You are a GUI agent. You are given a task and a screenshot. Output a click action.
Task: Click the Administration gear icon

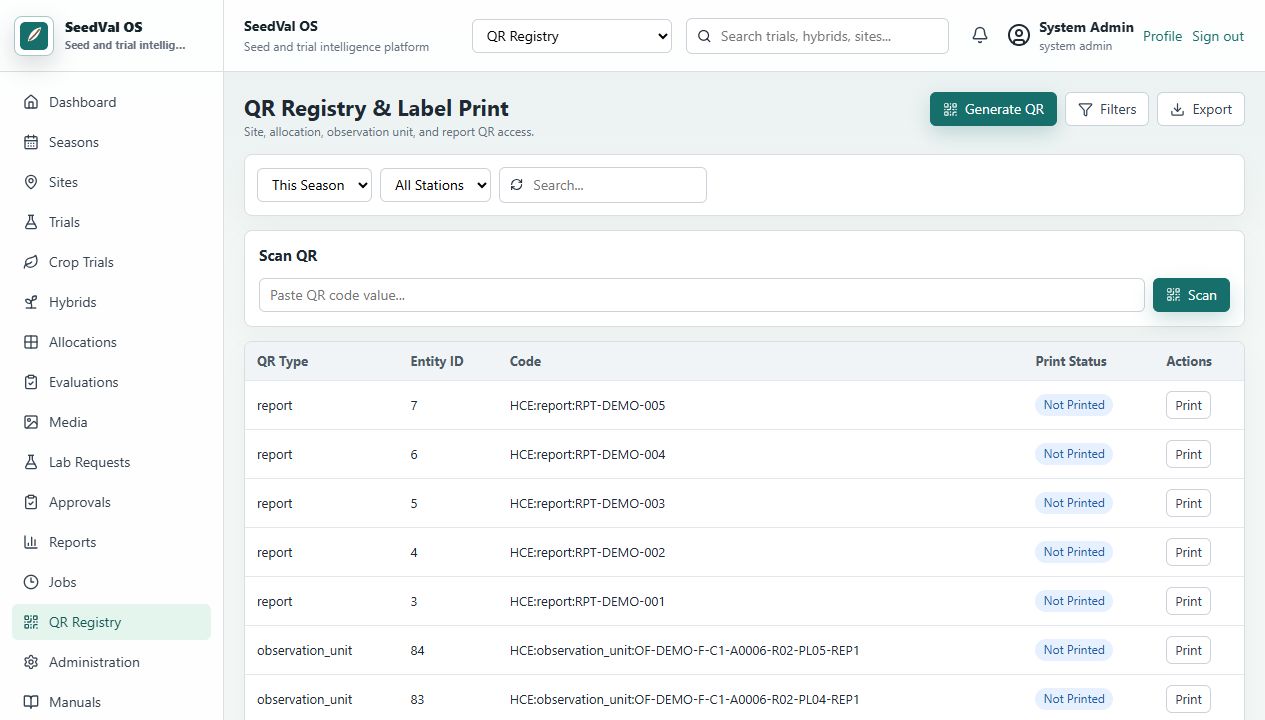pos(31,662)
